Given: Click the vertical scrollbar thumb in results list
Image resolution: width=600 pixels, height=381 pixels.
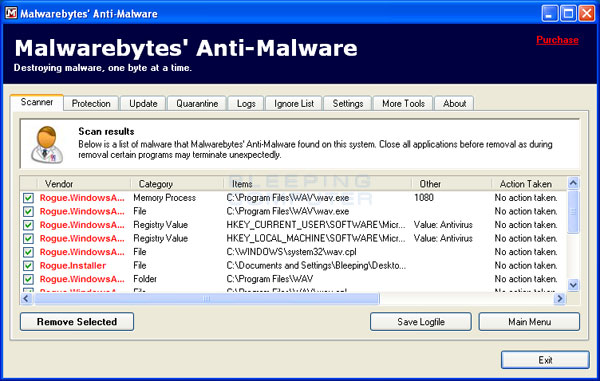Looking at the screenshot, I should tap(573, 211).
